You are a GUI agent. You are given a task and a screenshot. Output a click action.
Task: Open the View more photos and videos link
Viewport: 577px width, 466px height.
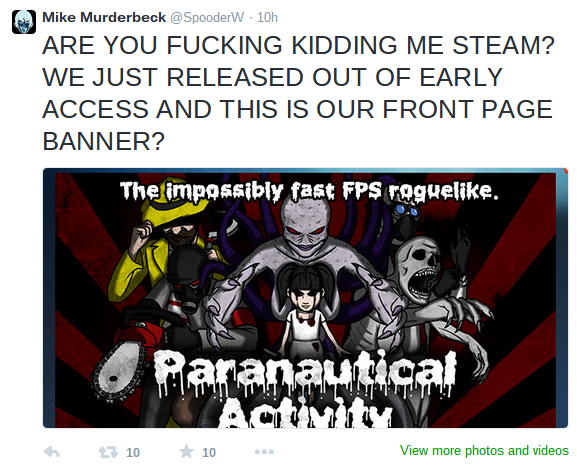click(x=484, y=451)
